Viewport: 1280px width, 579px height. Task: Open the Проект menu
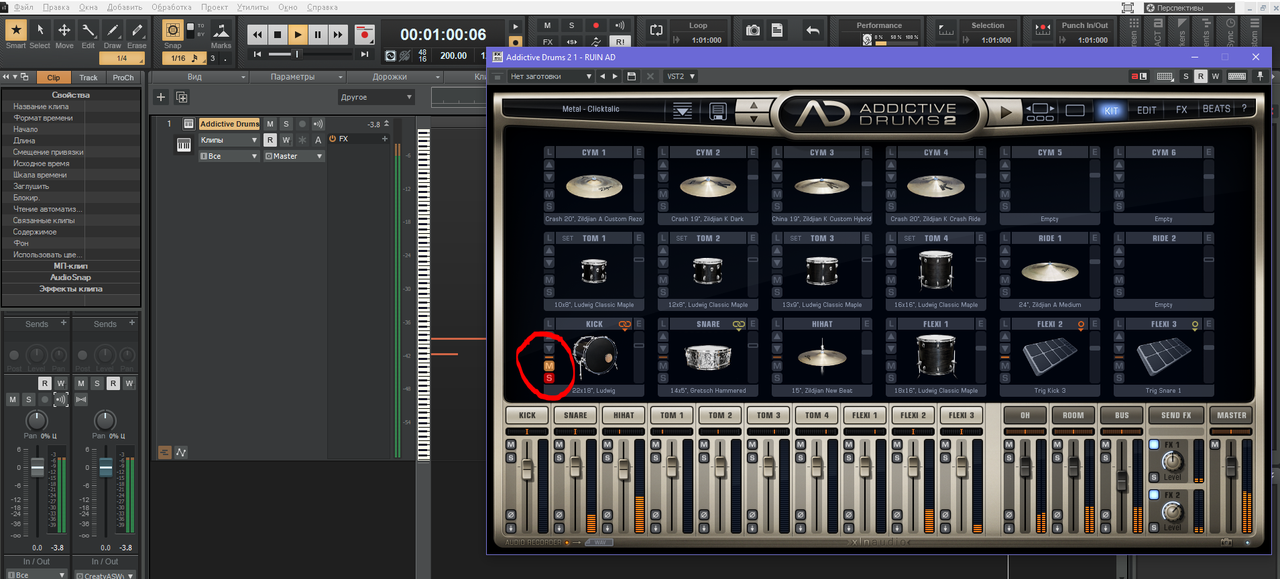coord(215,7)
